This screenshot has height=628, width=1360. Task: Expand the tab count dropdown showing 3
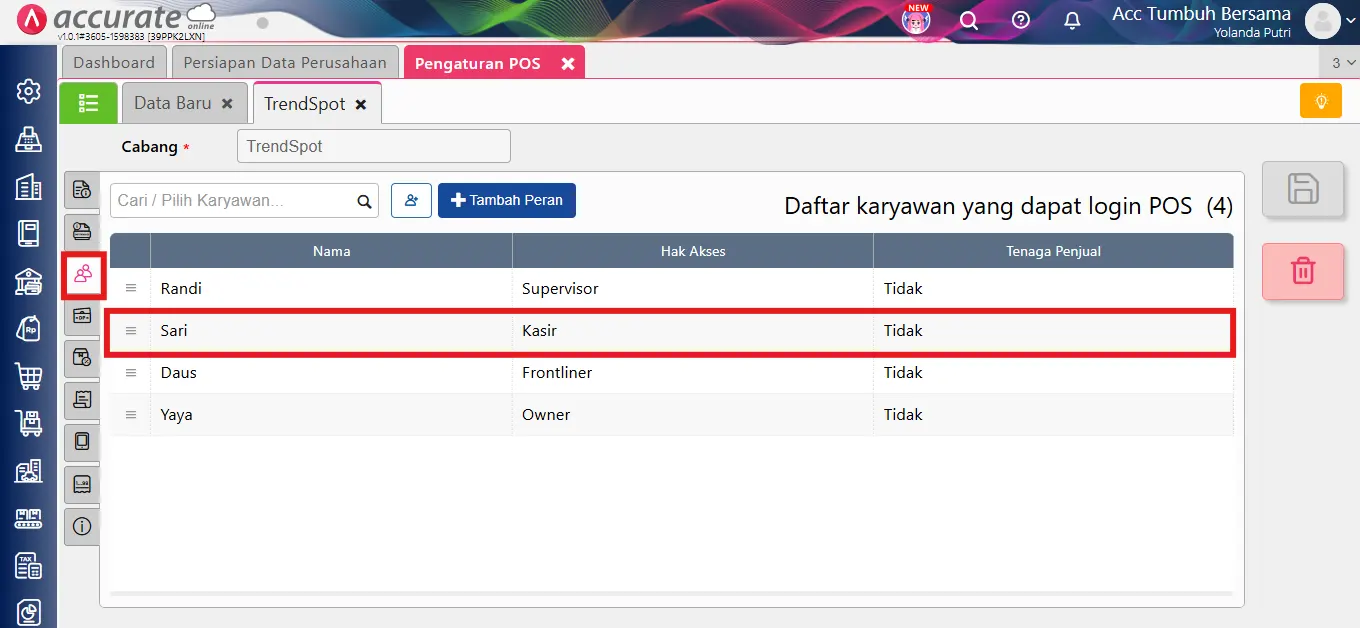click(1342, 63)
